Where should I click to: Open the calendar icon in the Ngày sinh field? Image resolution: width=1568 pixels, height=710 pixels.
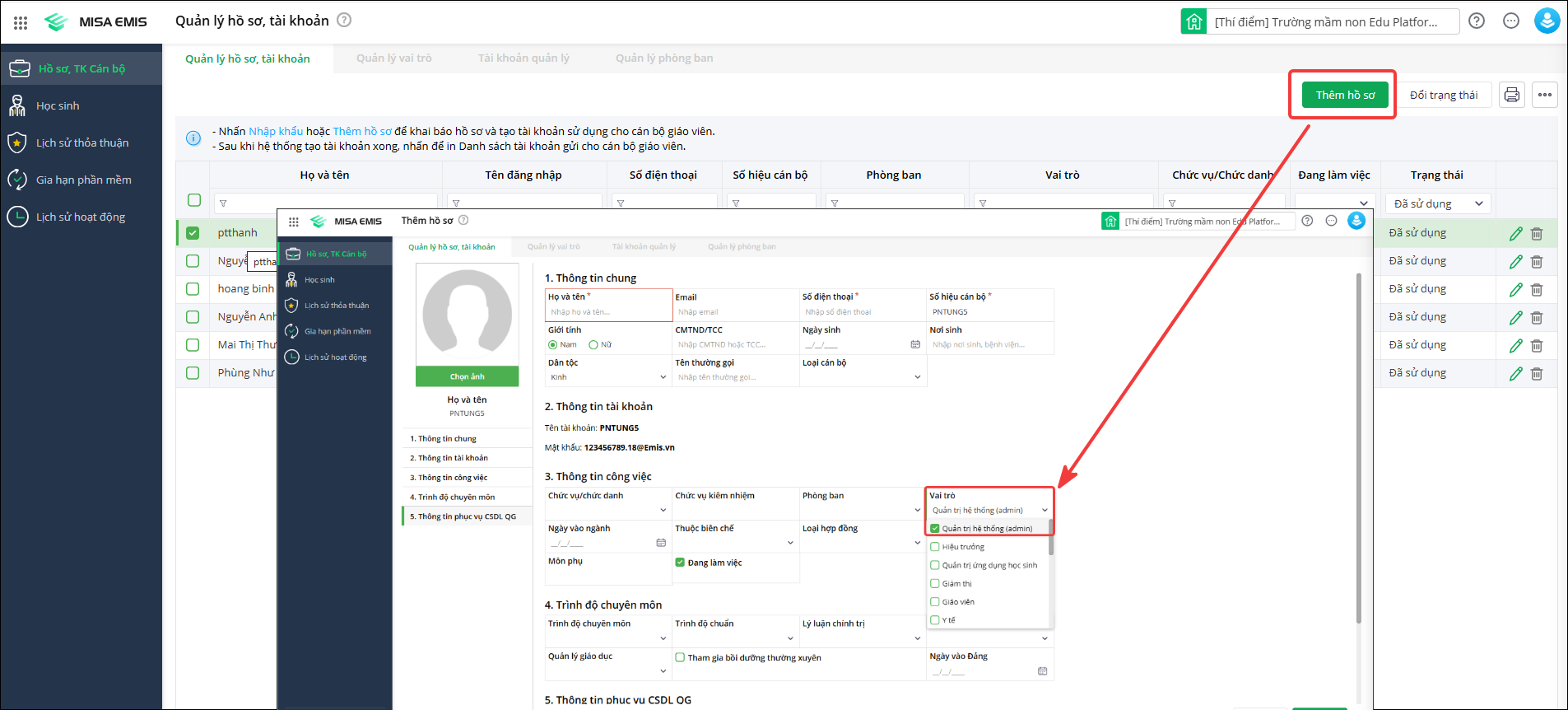pyautogui.click(x=915, y=344)
